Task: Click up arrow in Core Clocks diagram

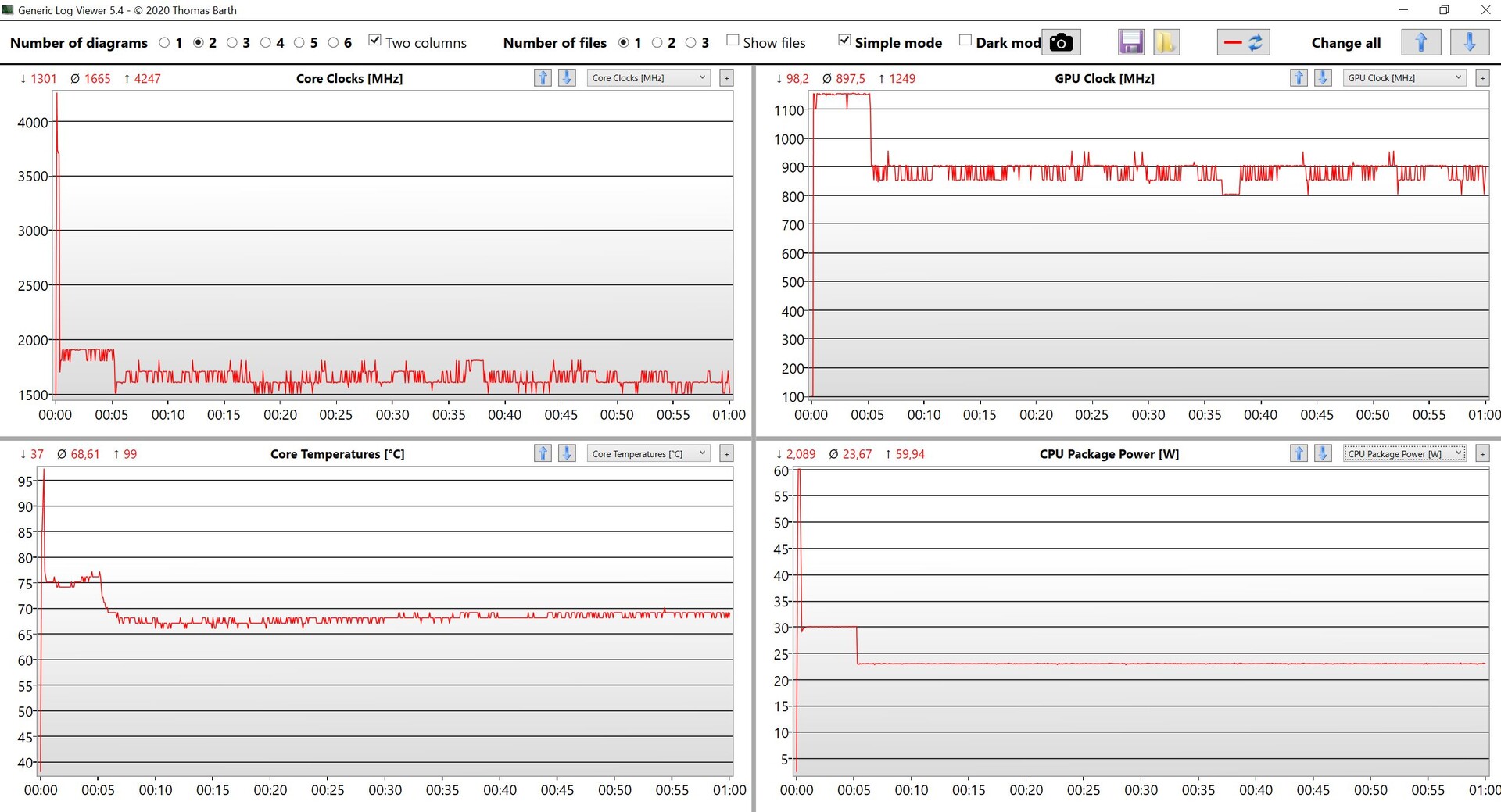Action: click(543, 78)
